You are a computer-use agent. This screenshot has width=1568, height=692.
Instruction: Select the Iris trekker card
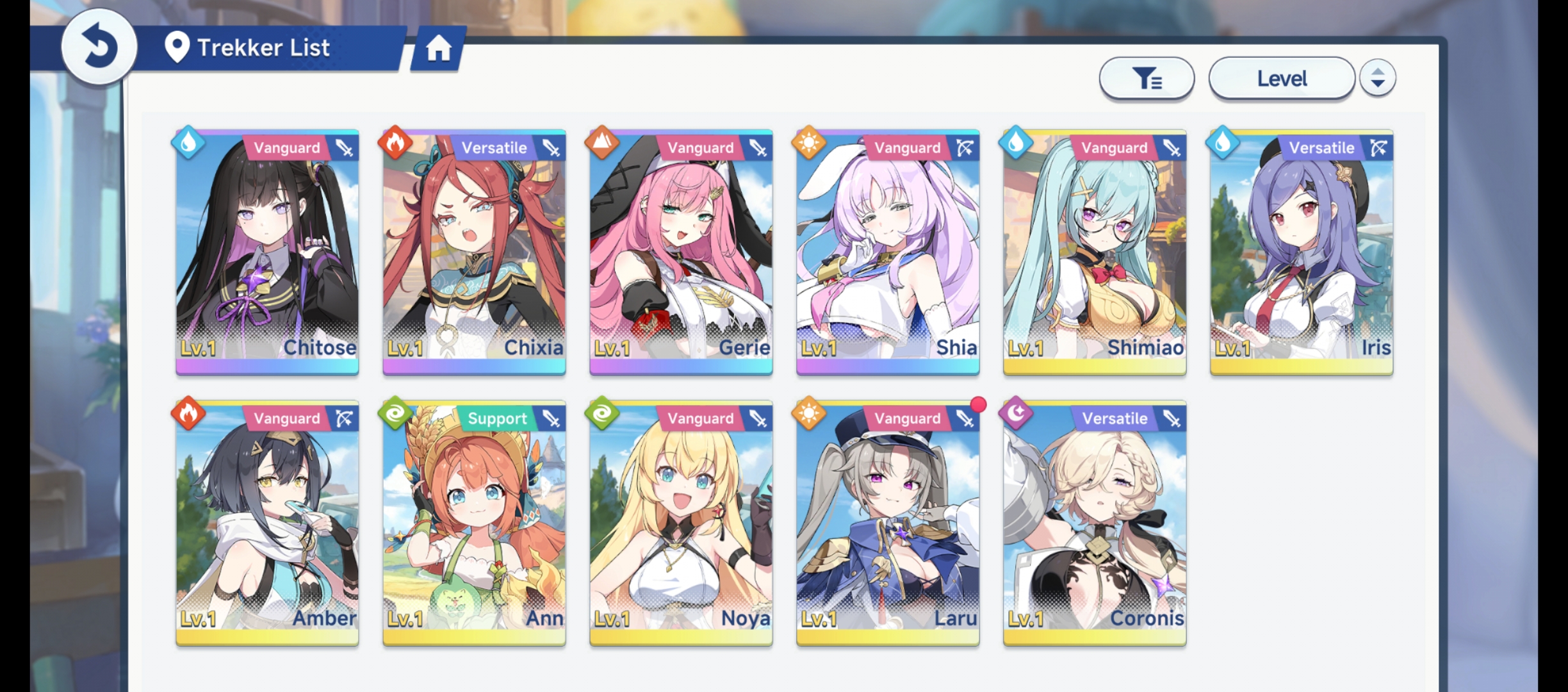(1302, 252)
